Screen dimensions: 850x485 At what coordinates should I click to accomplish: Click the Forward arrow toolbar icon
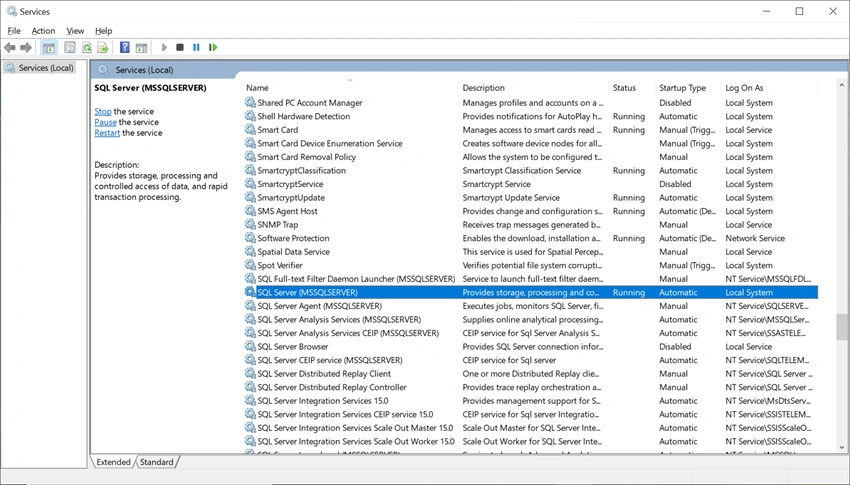25,48
